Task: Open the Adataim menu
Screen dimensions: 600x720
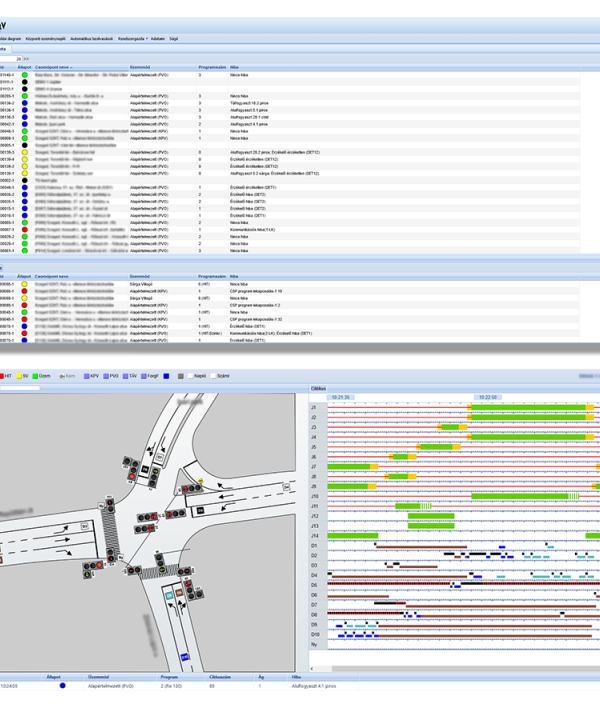Action: [x=158, y=37]
